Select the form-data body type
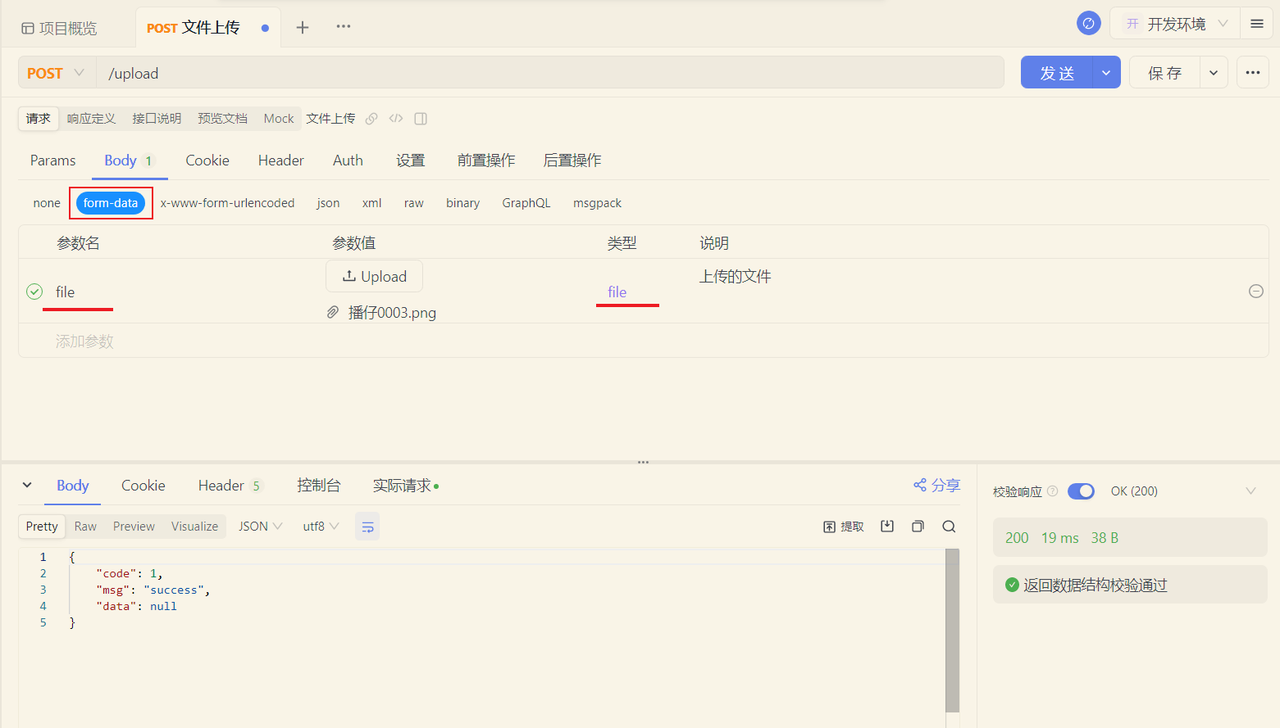This screenshot has height=728, width=1280. pos(110,202)
